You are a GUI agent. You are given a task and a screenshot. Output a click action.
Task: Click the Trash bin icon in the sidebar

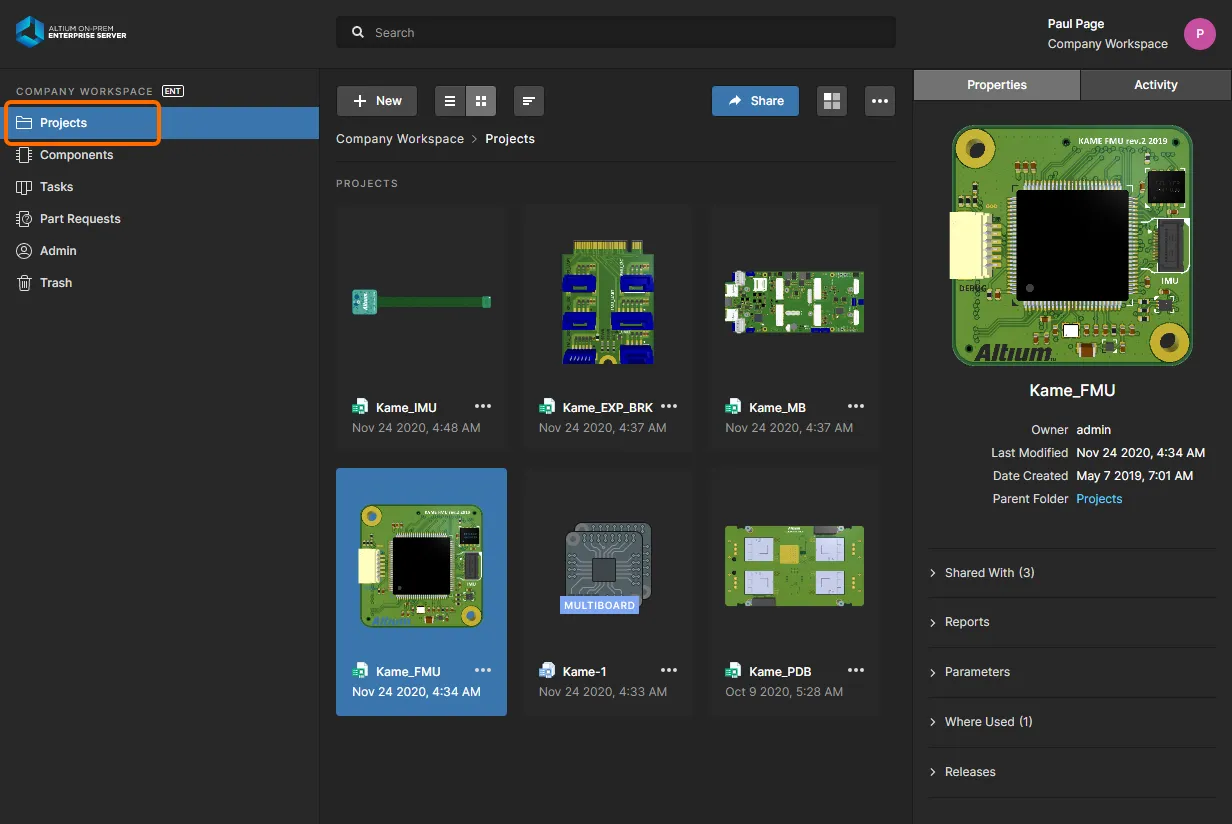click(24, 283)
